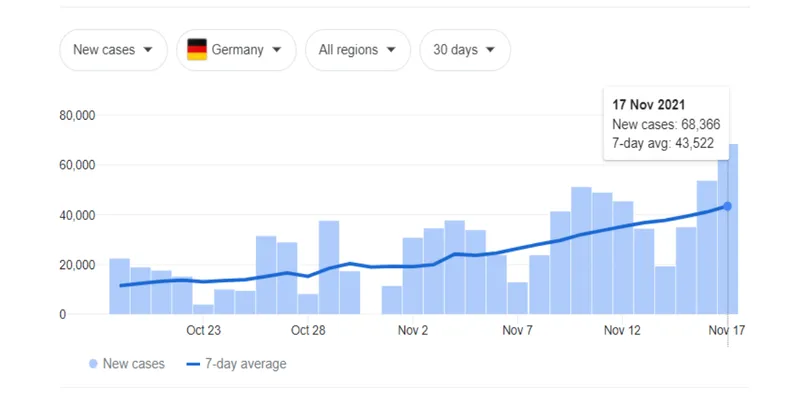Open the Germany country selector

point(236,50)
